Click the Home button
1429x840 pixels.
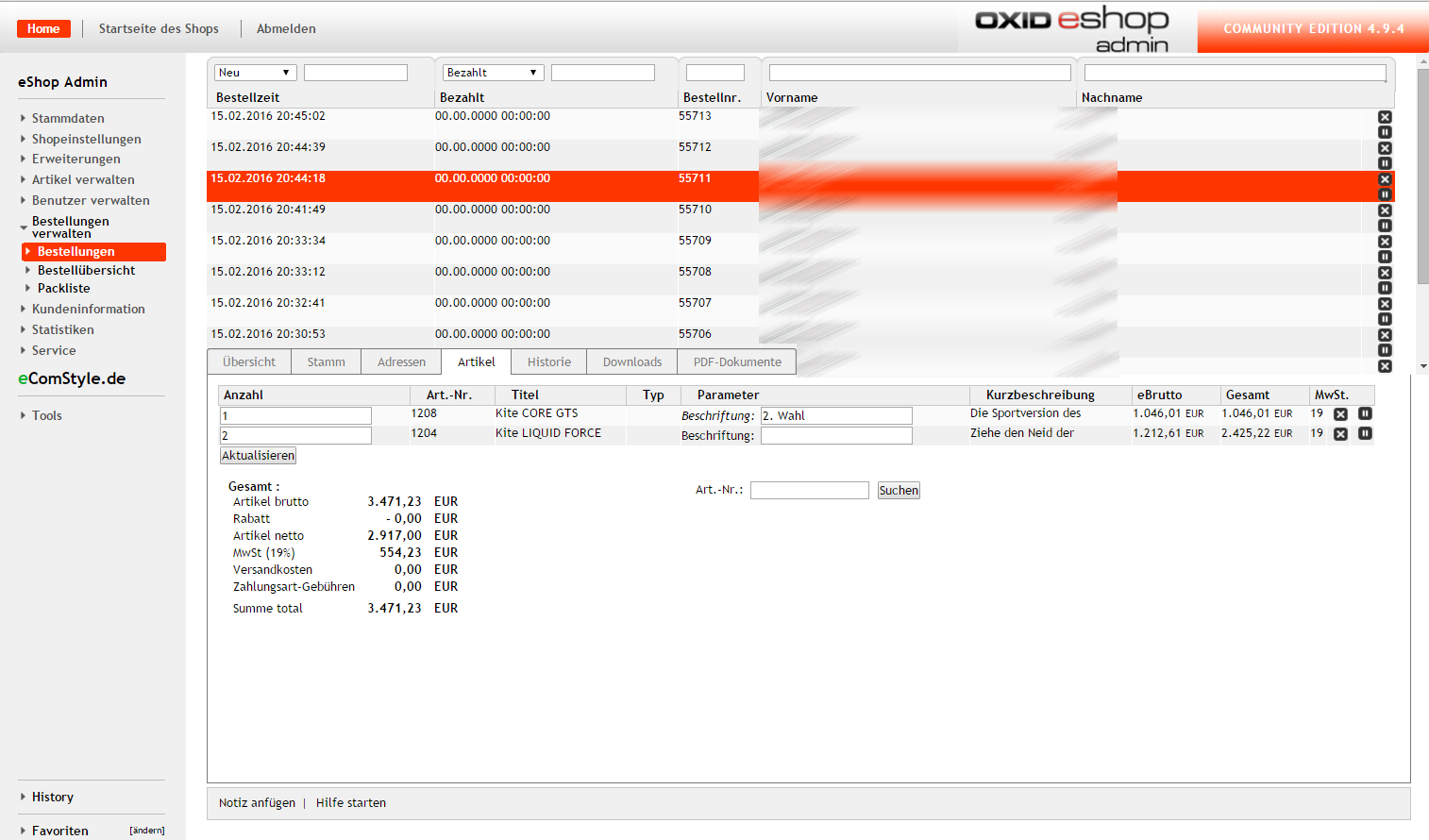(43, 28)
